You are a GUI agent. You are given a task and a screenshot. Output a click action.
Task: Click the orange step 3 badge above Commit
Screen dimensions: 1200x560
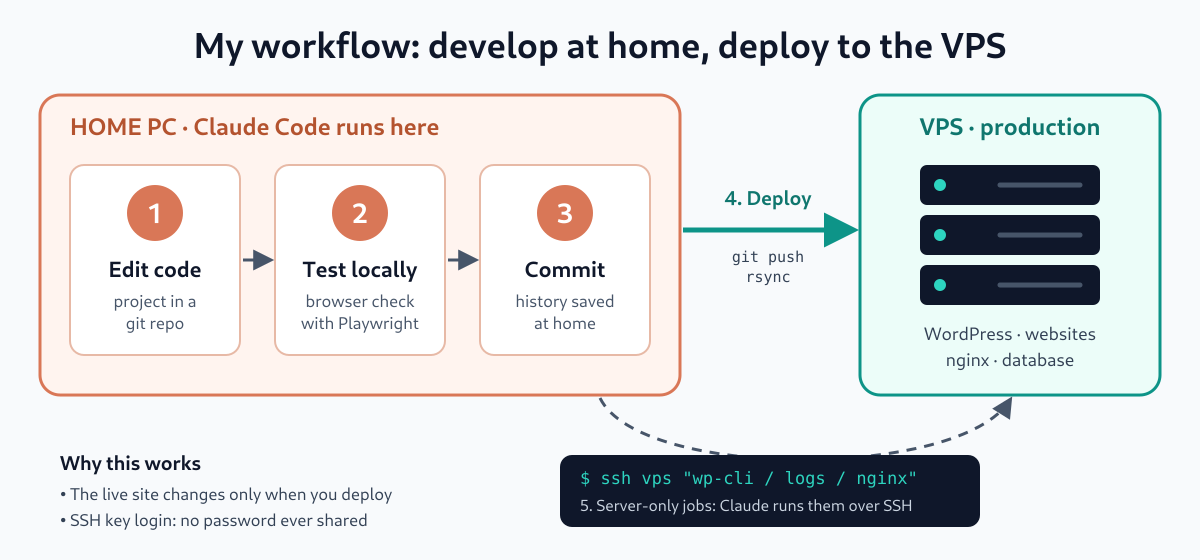coord(565,213)
